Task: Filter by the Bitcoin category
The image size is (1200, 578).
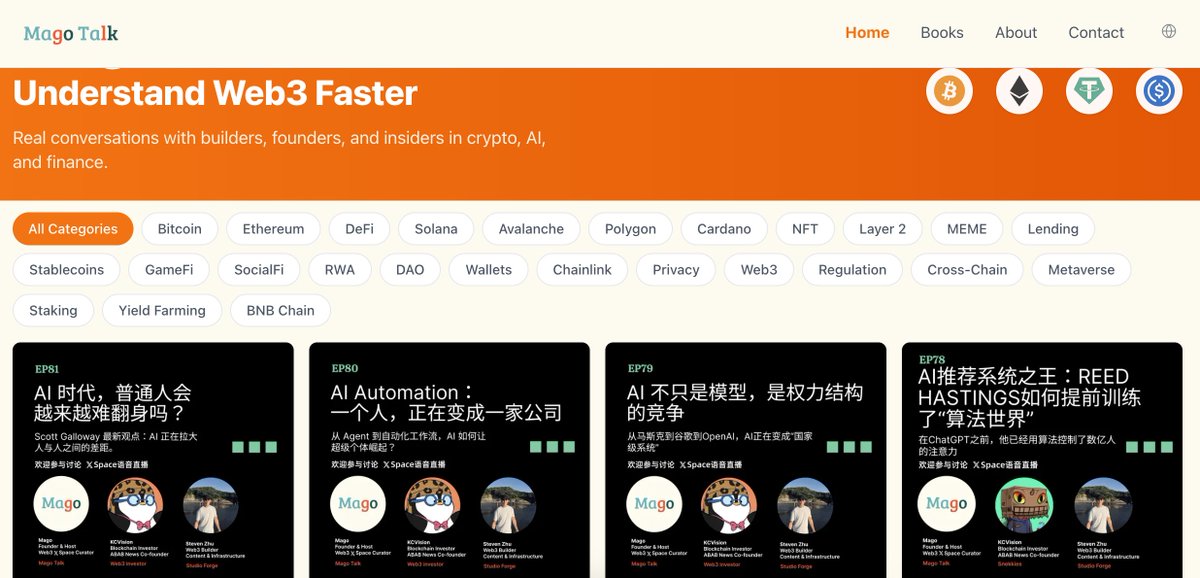Action: [180, 229]
